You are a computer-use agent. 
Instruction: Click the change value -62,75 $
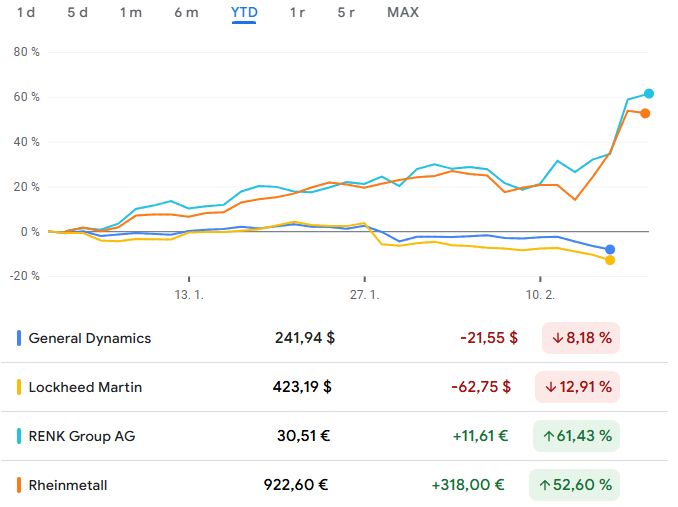[481, 386]
